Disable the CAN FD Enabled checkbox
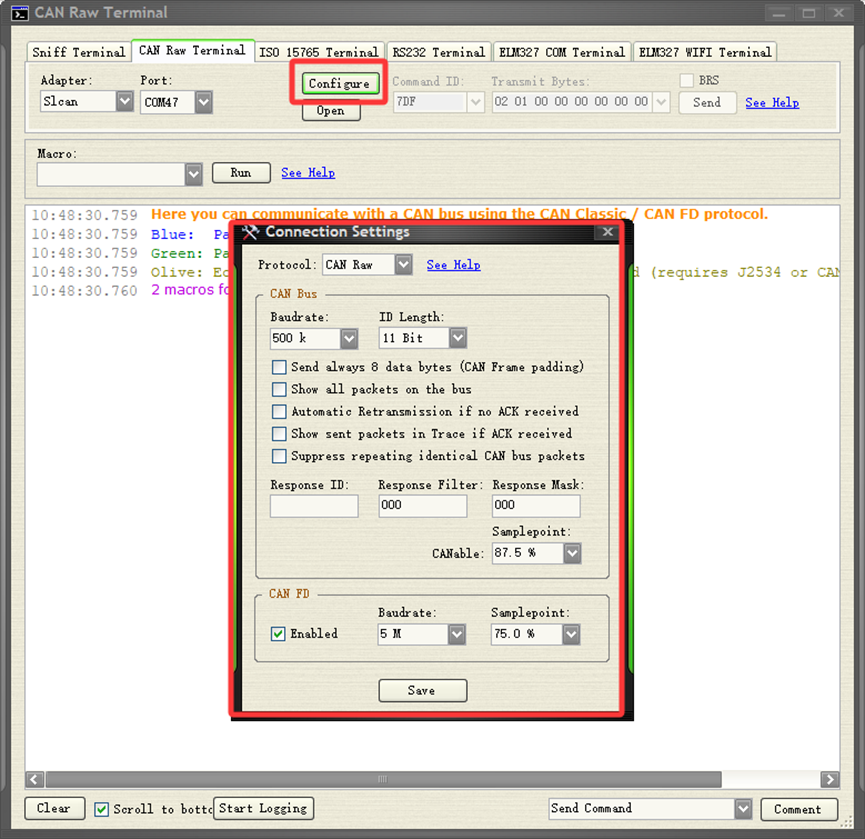This screenshot has height=839, width=865. [278, 634]
